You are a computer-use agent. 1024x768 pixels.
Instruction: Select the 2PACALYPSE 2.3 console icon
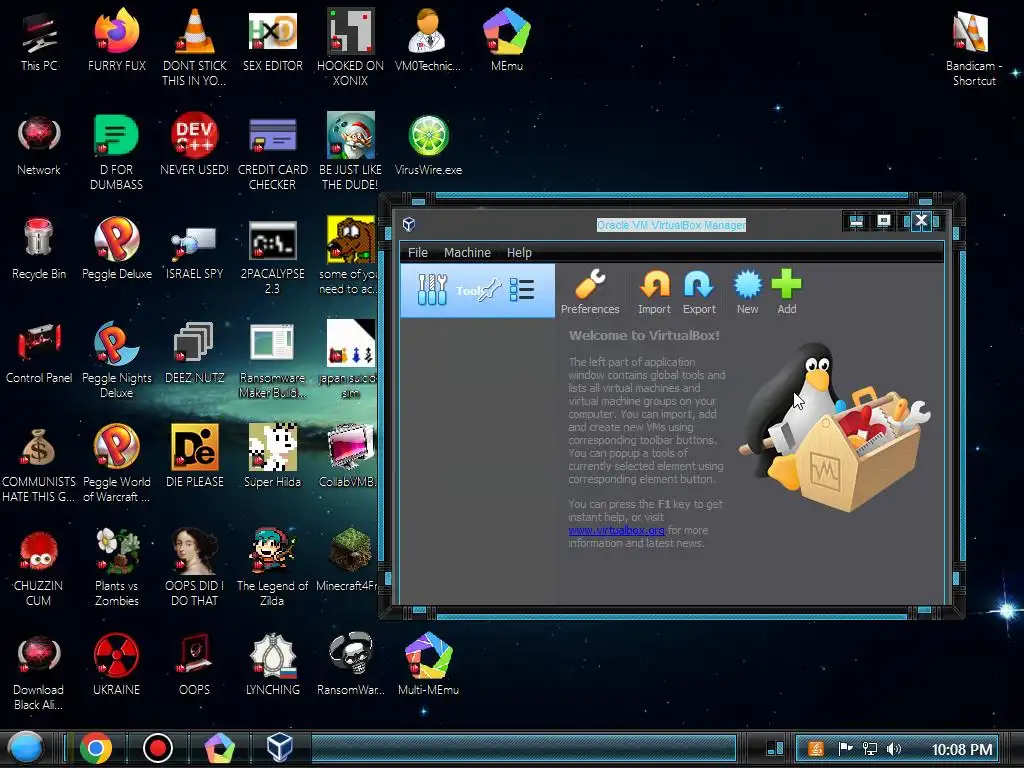click(x=272, y=257)
